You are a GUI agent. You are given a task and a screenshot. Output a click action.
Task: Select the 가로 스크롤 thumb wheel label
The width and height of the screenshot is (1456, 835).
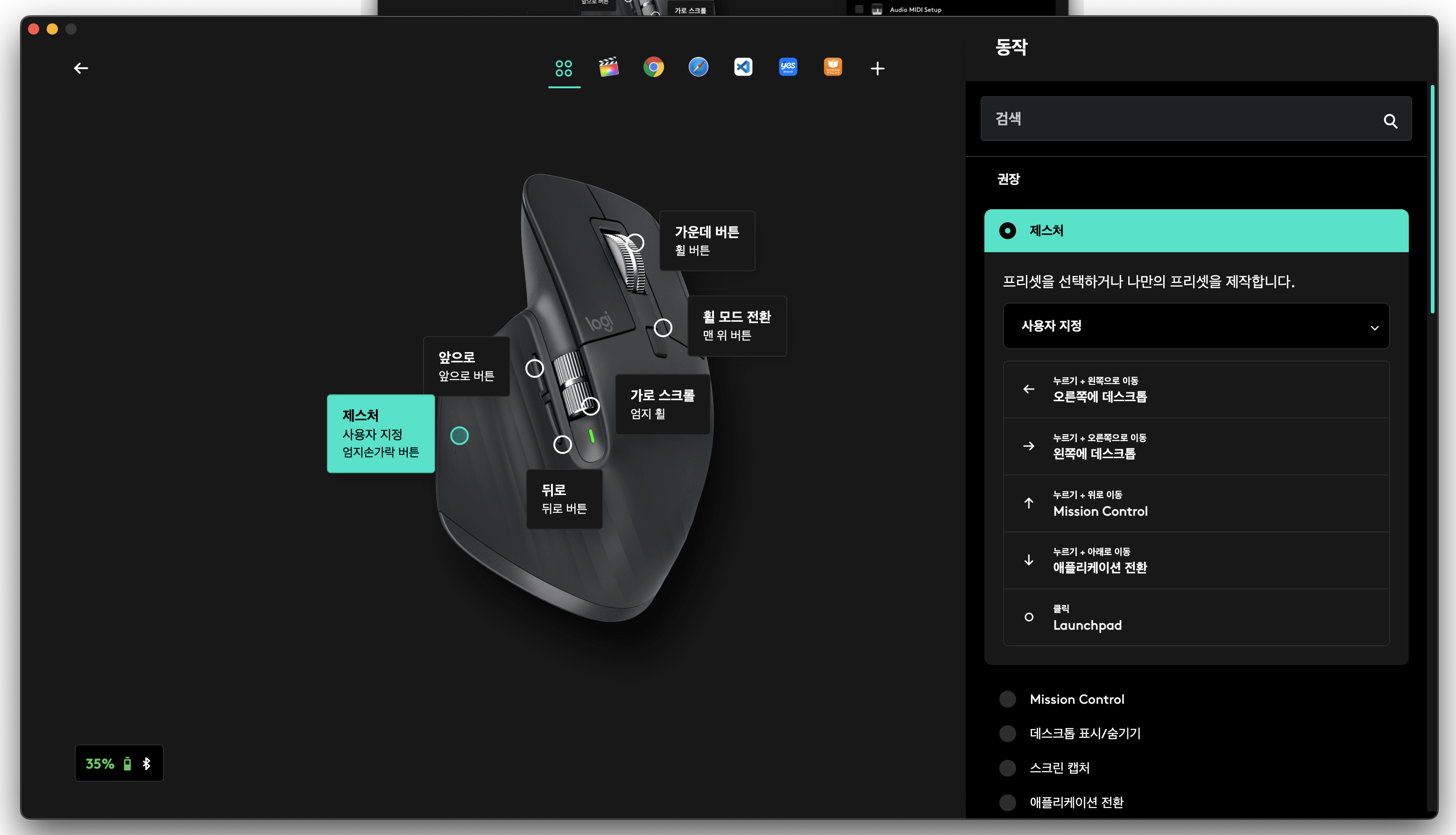click(663, 405)
